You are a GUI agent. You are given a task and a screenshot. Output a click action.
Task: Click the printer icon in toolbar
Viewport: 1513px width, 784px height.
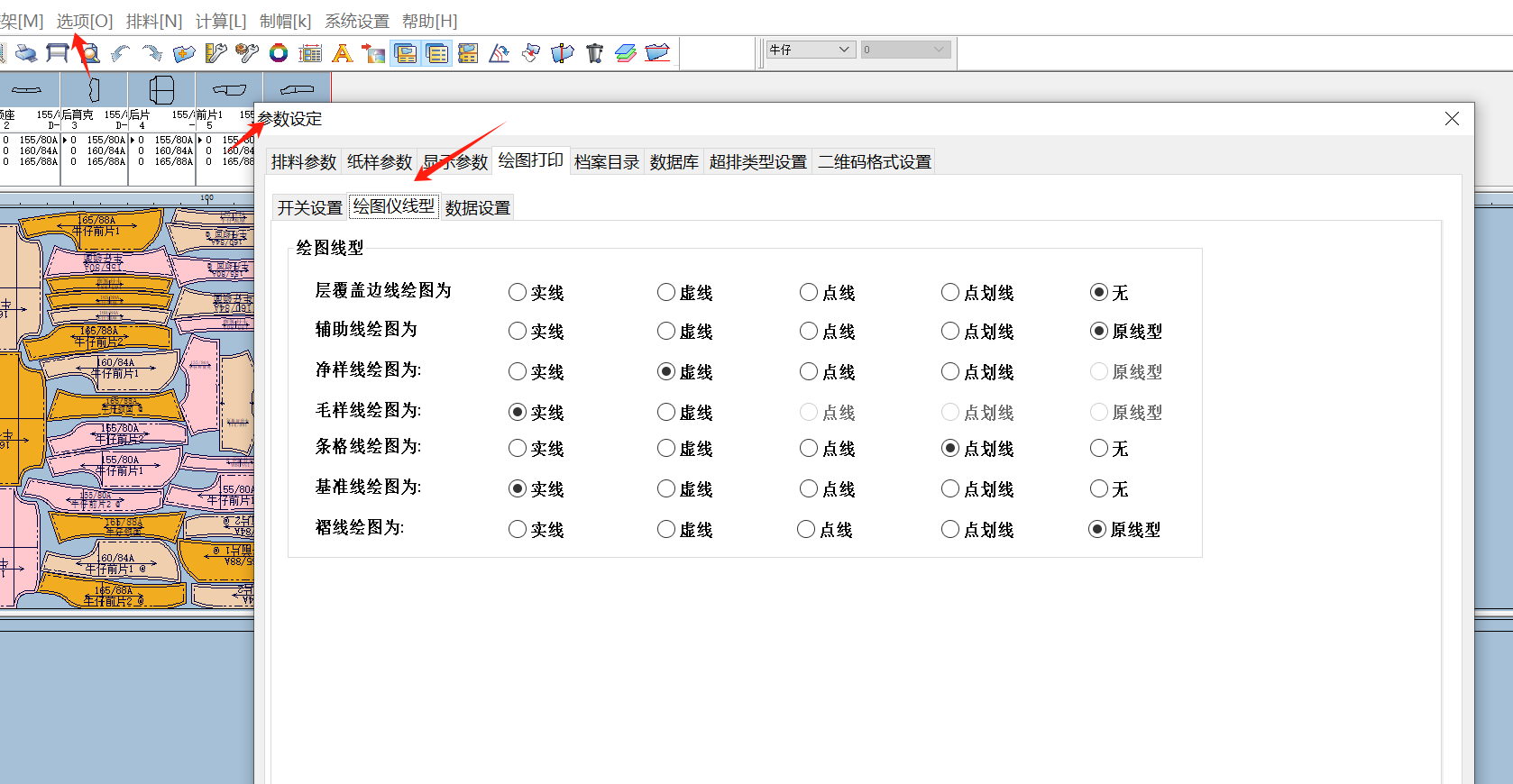tap(26, 54)
